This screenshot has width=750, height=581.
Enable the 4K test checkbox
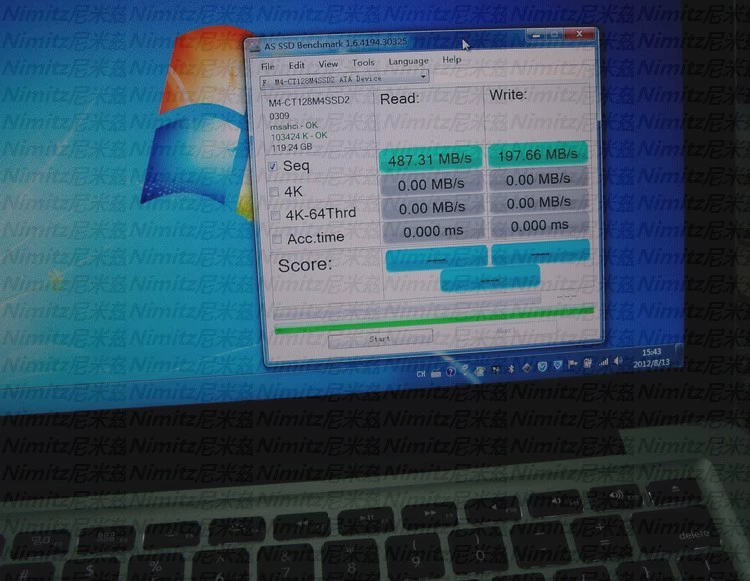coord(275,191)
